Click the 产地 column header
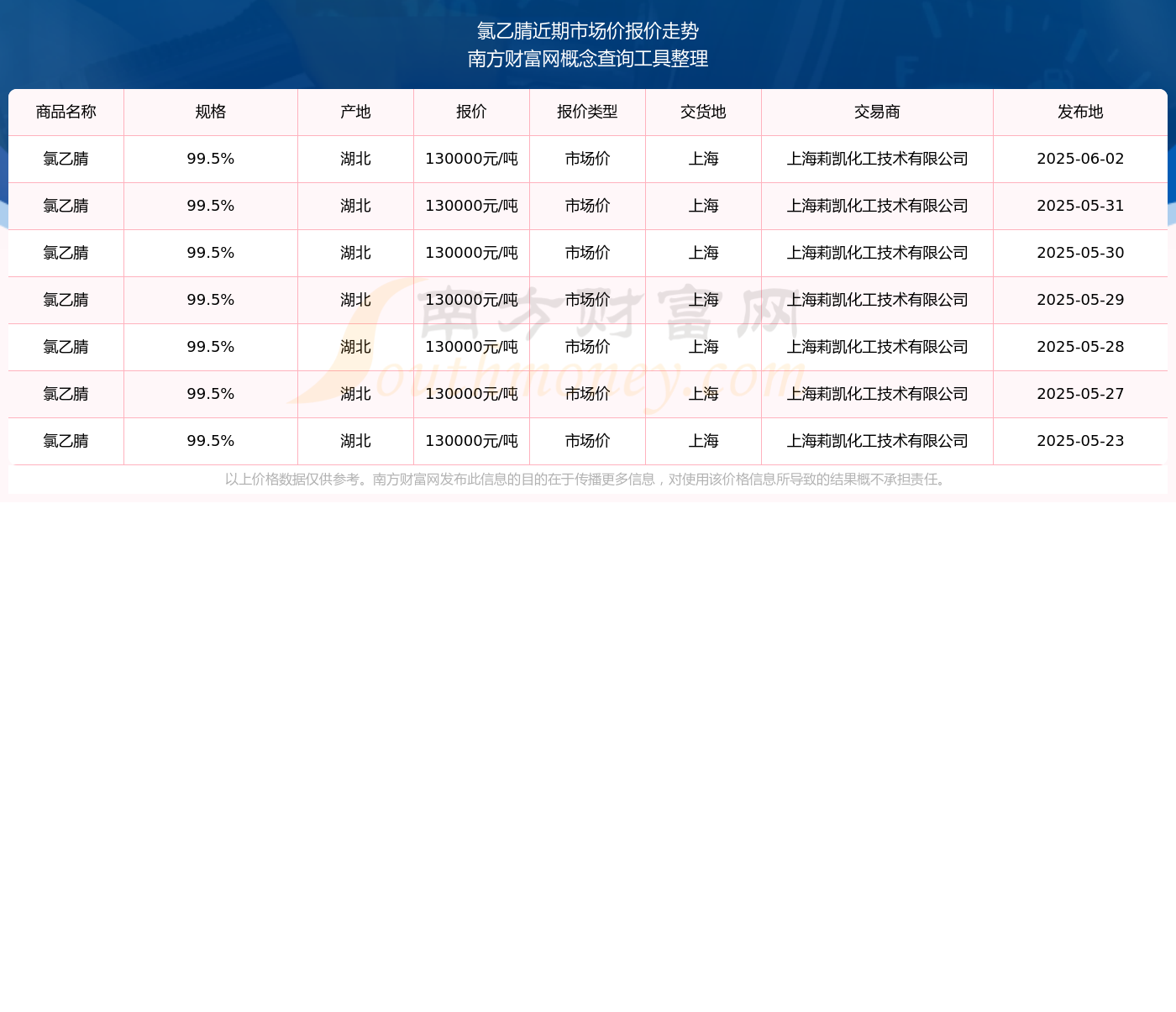This screenshot has height=1012, width=1176. coord(355,112)
